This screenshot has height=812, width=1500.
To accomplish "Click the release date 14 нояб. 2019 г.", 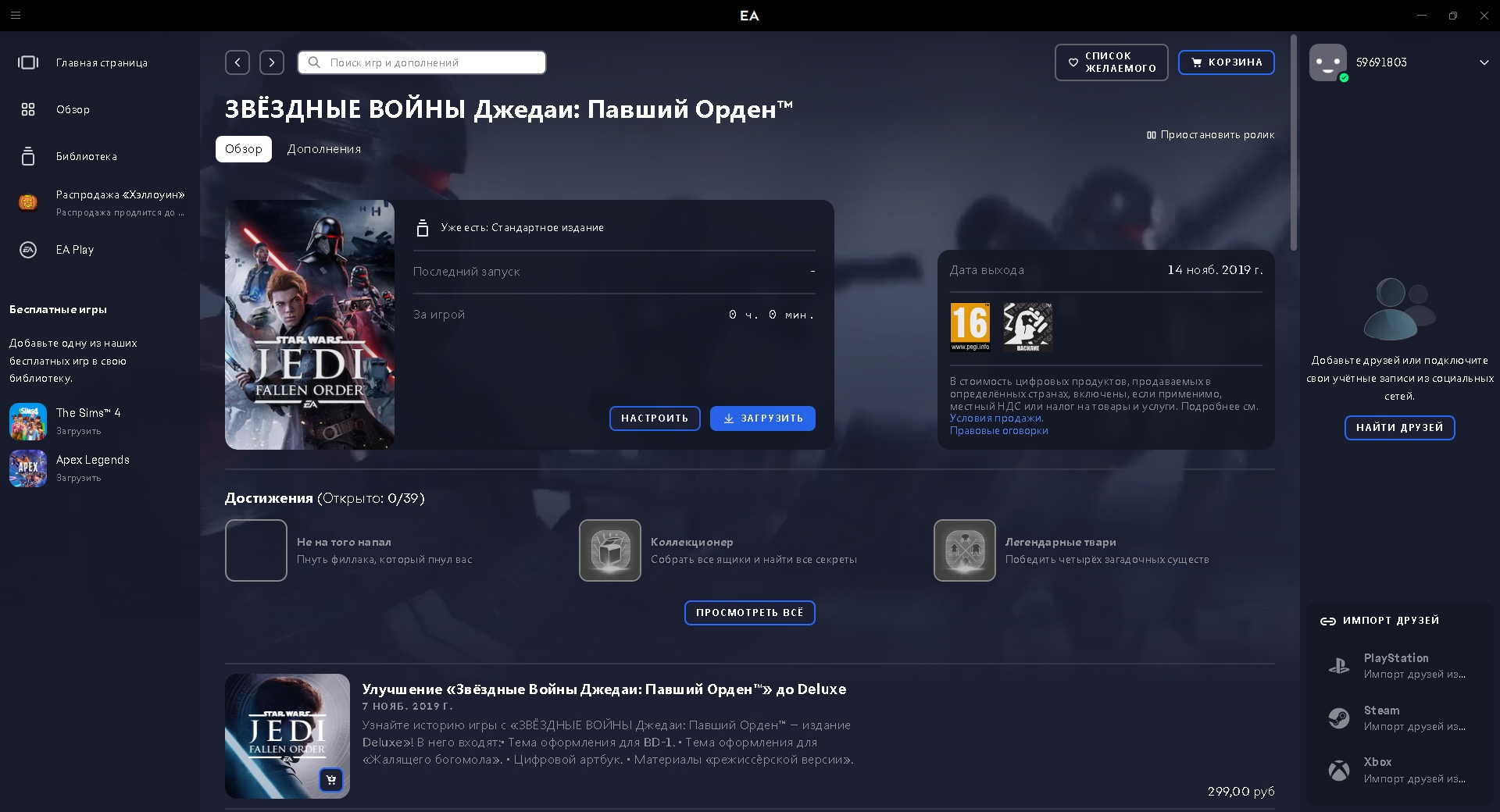I will [x=1215, y=270].
